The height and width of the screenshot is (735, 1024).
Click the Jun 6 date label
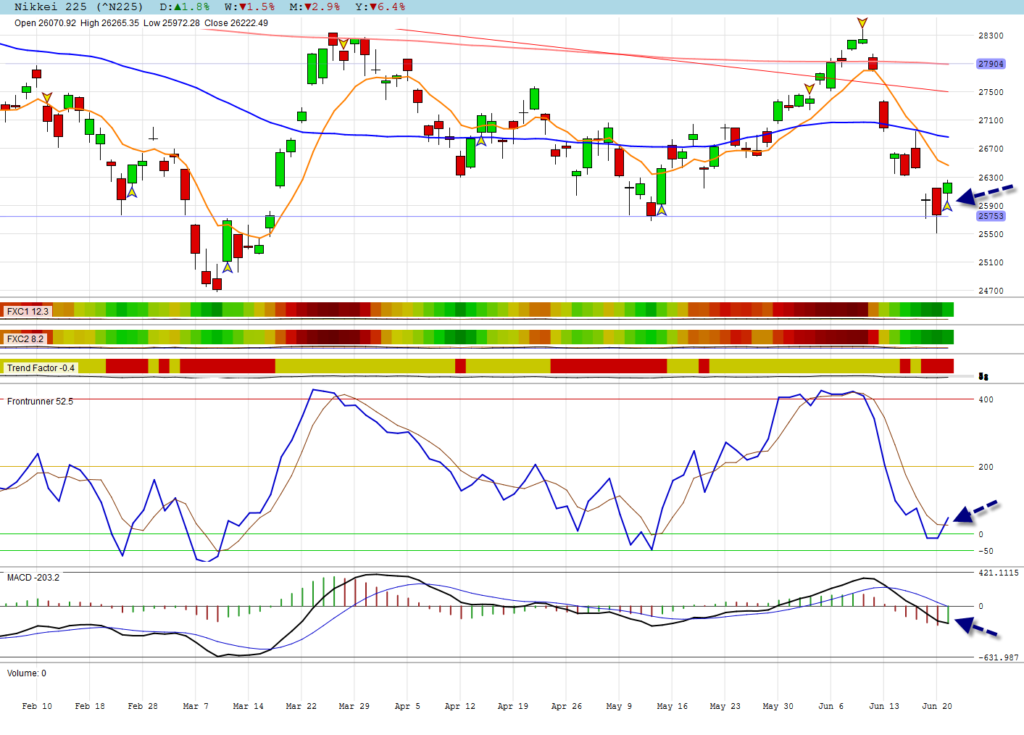click(x=831, y=706)
